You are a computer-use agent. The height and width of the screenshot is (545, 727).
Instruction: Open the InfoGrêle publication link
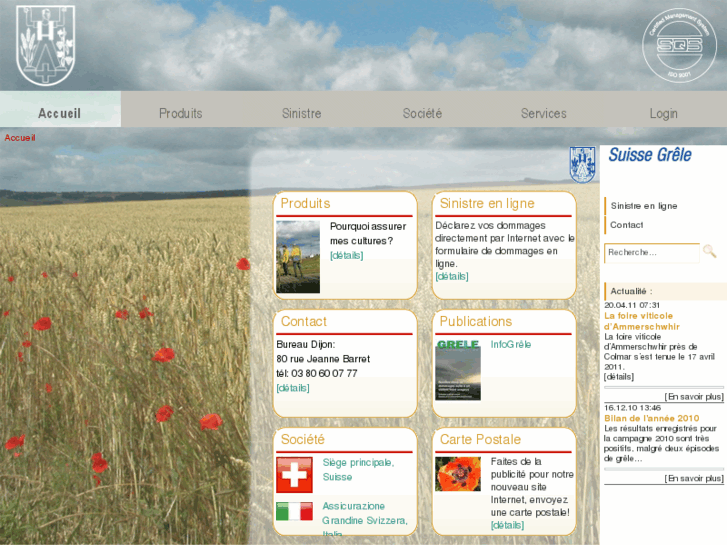511,345
